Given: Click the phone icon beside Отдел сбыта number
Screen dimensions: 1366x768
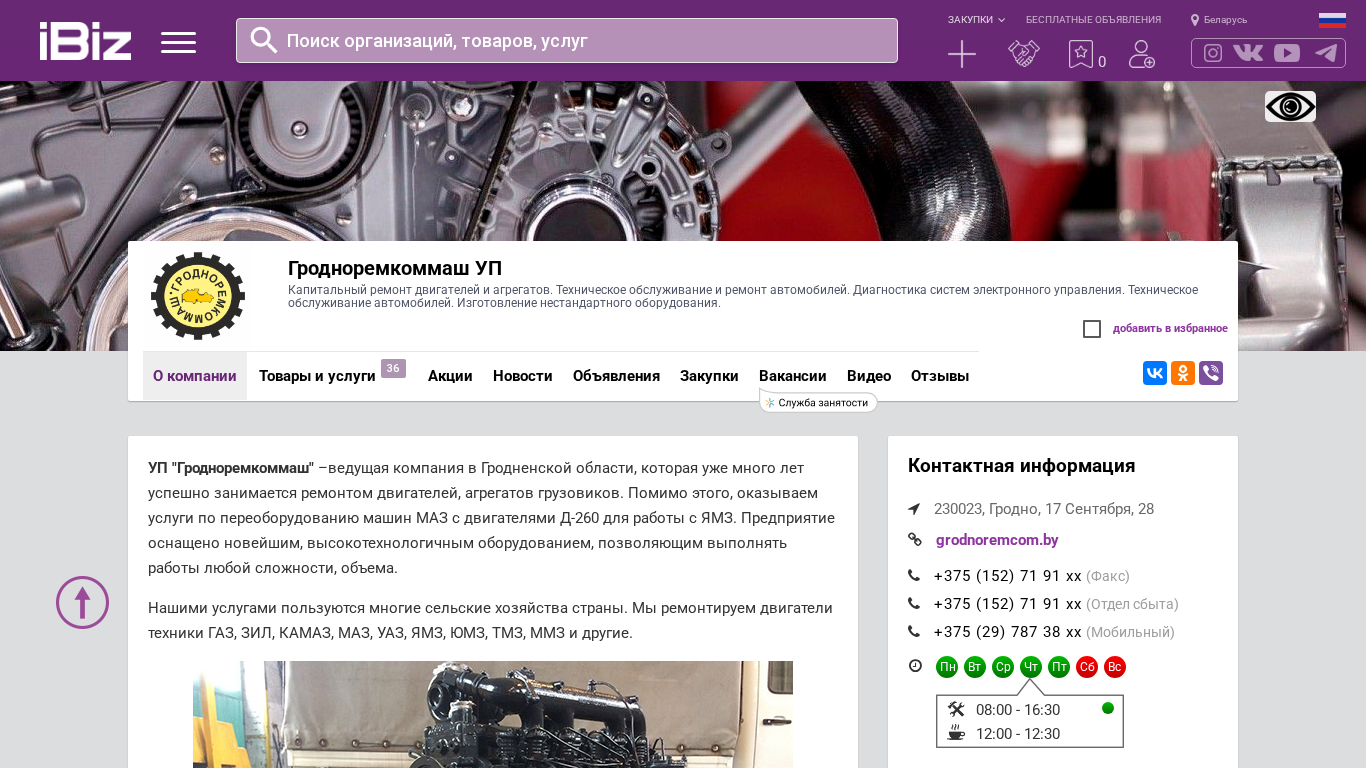Looking at the screenshot, I should [914, 604].
